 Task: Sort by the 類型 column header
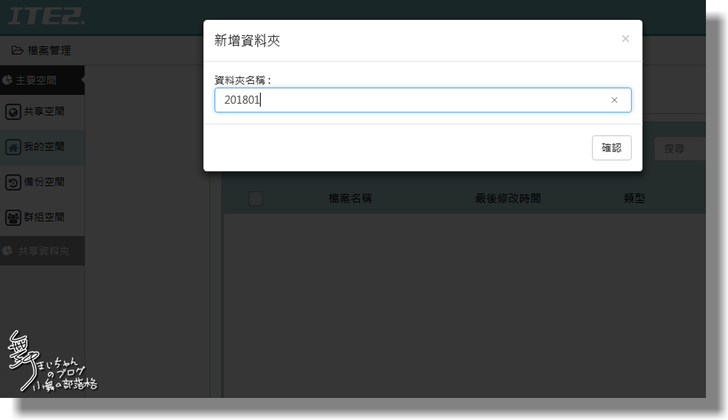click(x=634, y=198)
